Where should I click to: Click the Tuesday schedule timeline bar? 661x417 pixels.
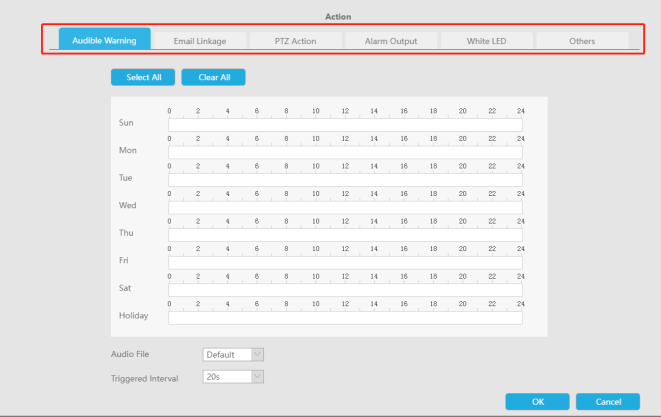(345, 180)
